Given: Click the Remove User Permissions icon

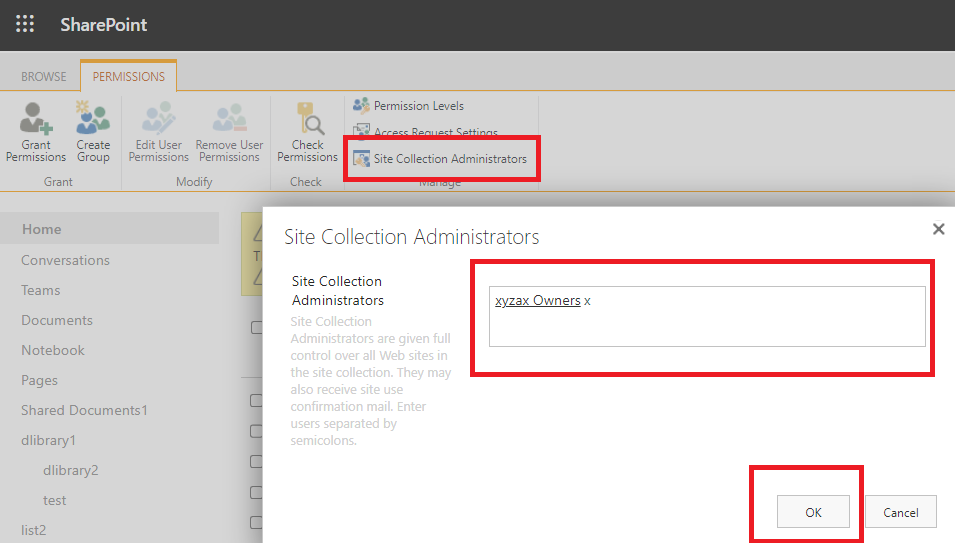Looking at the screenshot, I should (230, 118).
